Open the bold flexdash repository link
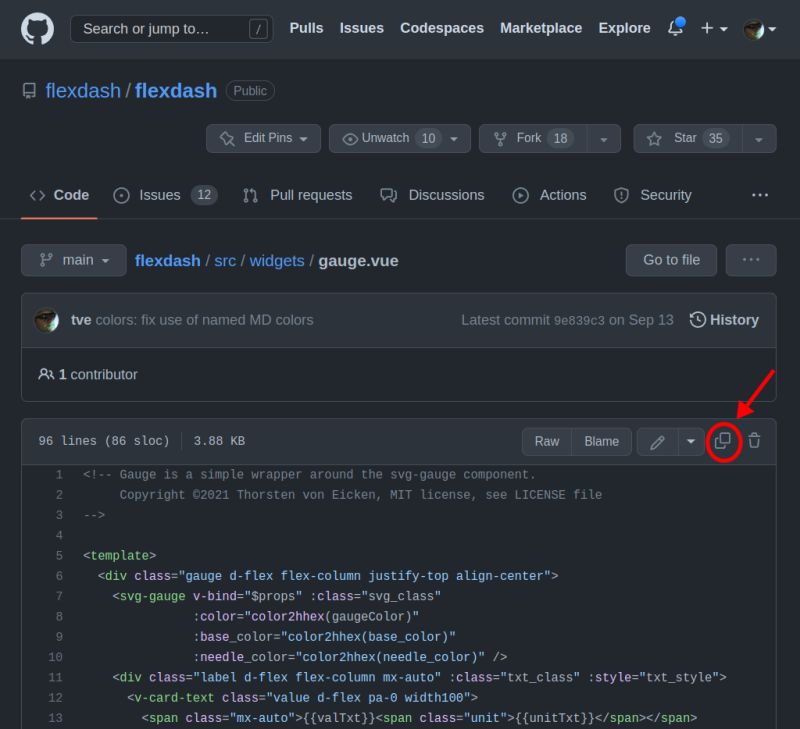The height and width of the screenshot is (729, 800). [x=176, y=91]
